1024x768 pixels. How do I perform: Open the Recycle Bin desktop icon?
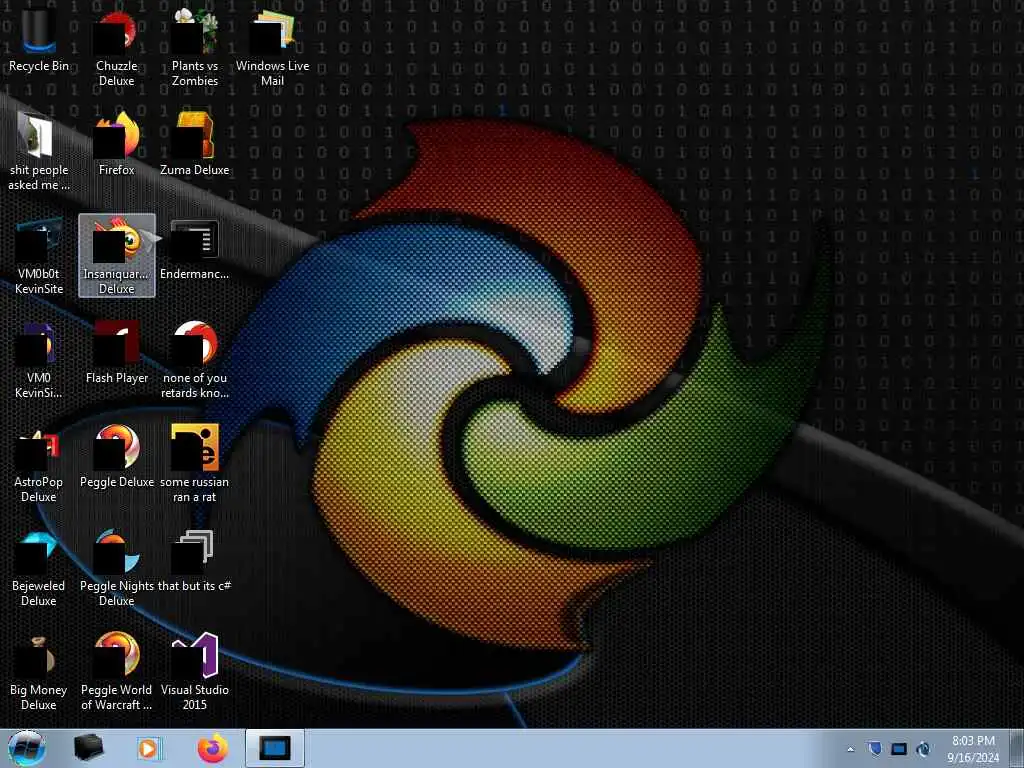(x=39, y=40)
